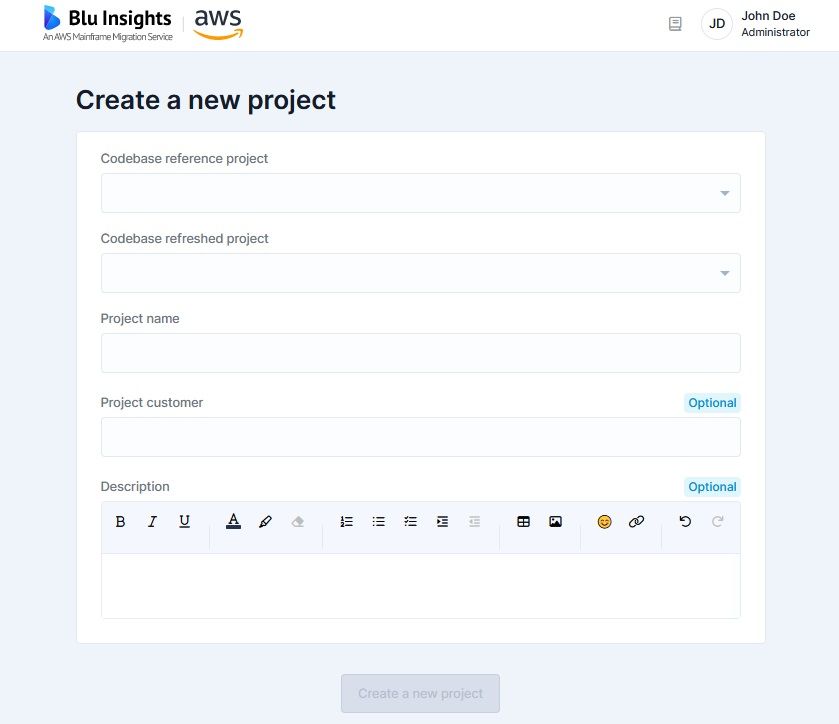Image resolution: width=839 pixels, height=724 pixels.
Task: Toggle underline formatting in description editor
Action: coord(184,521)
